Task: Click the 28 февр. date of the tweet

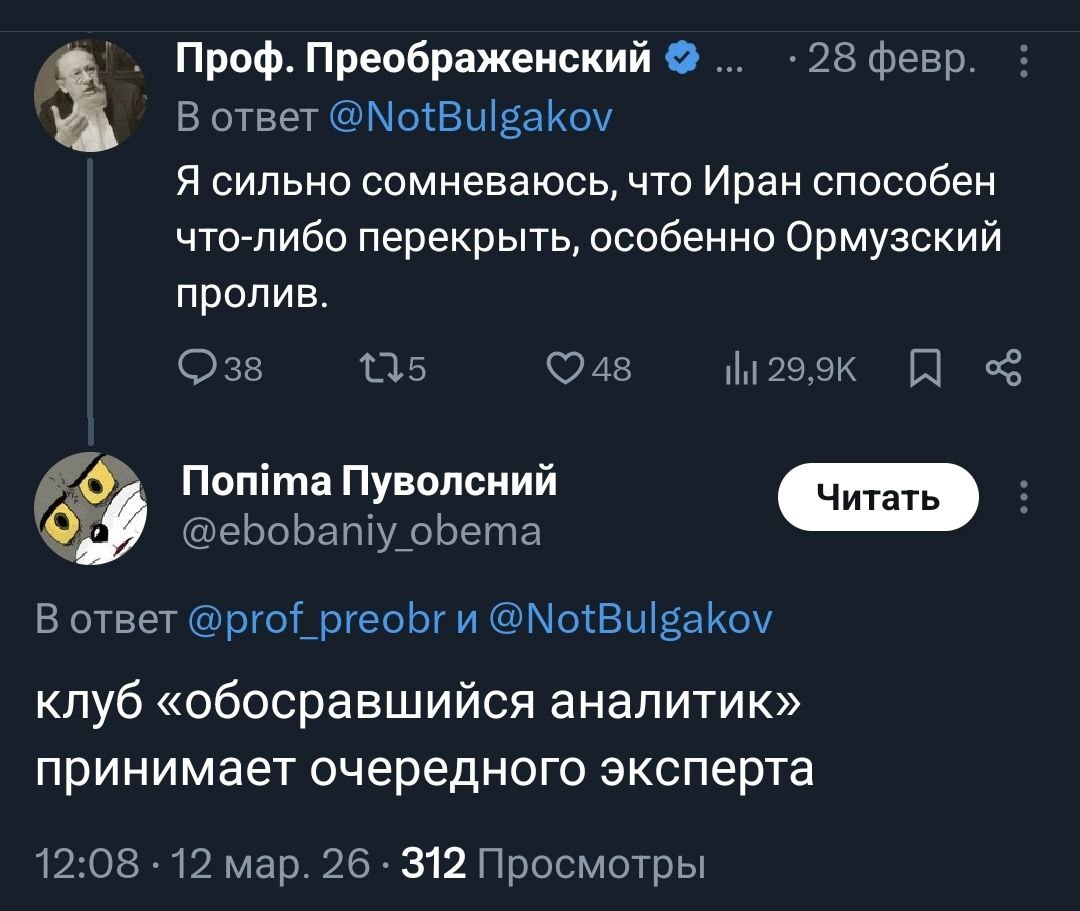Action: [888, 62]
